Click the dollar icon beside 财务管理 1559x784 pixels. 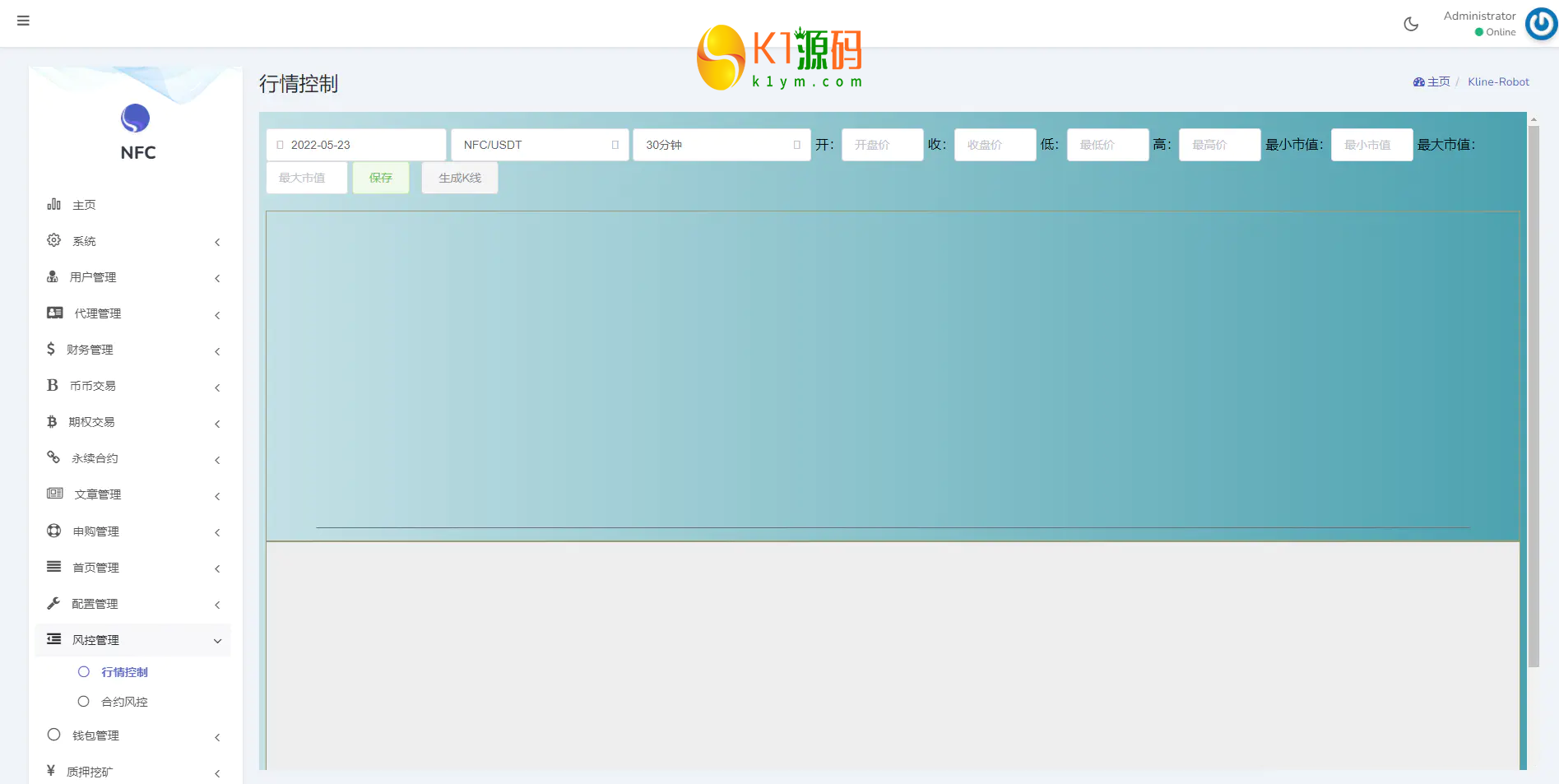(x=51, y=349)
